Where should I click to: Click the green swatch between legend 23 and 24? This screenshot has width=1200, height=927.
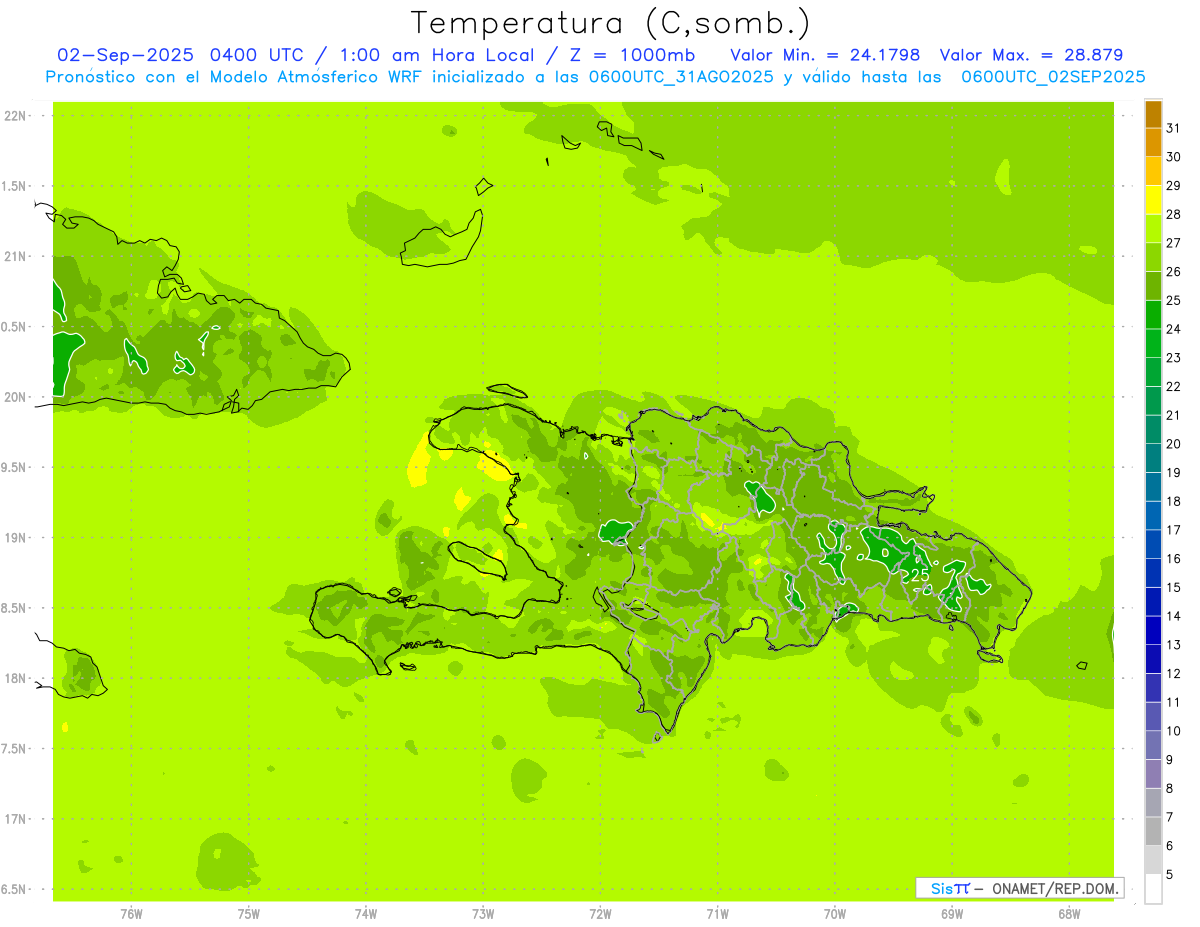[1153, 343]
